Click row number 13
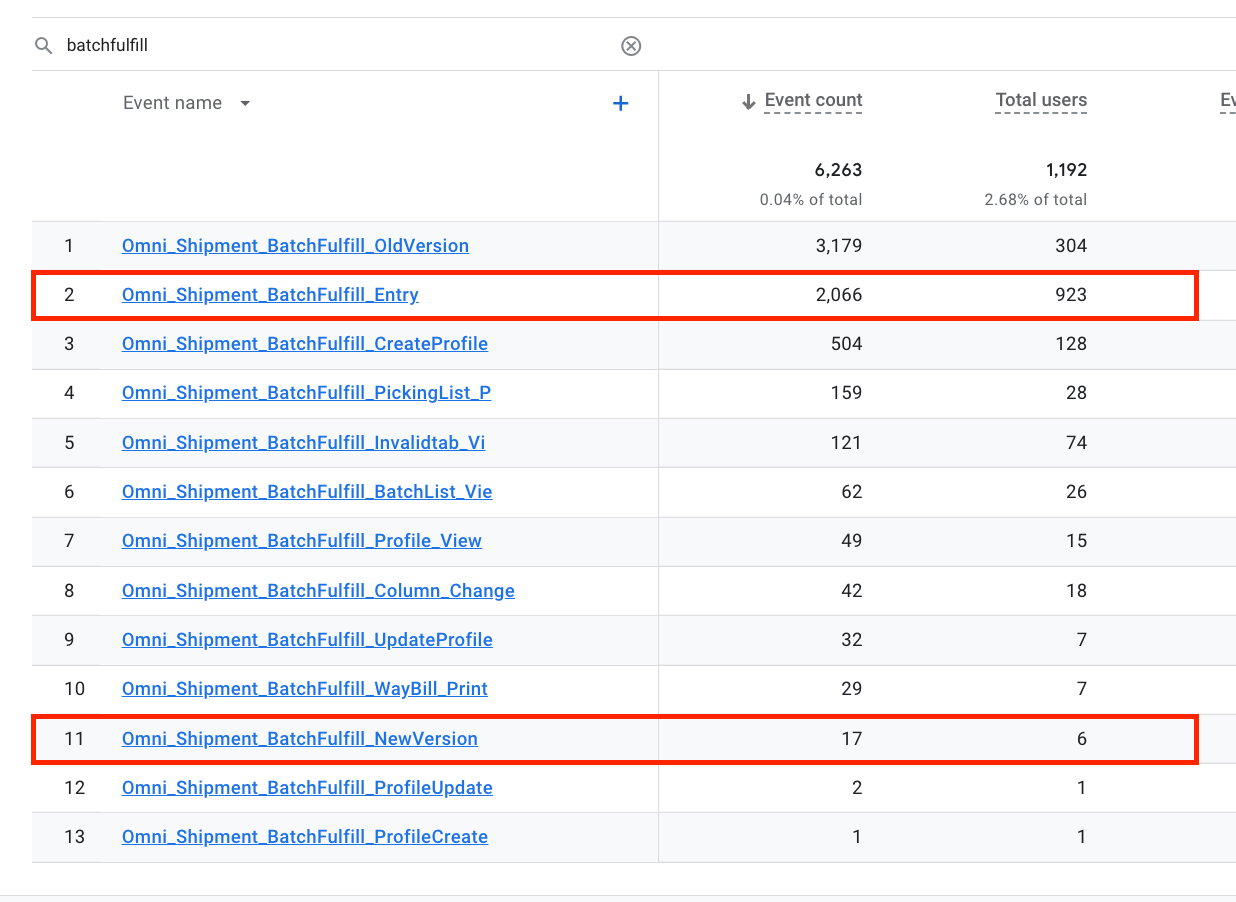The height and width of the screenshot is (902, 1236). tap(75, 837)
